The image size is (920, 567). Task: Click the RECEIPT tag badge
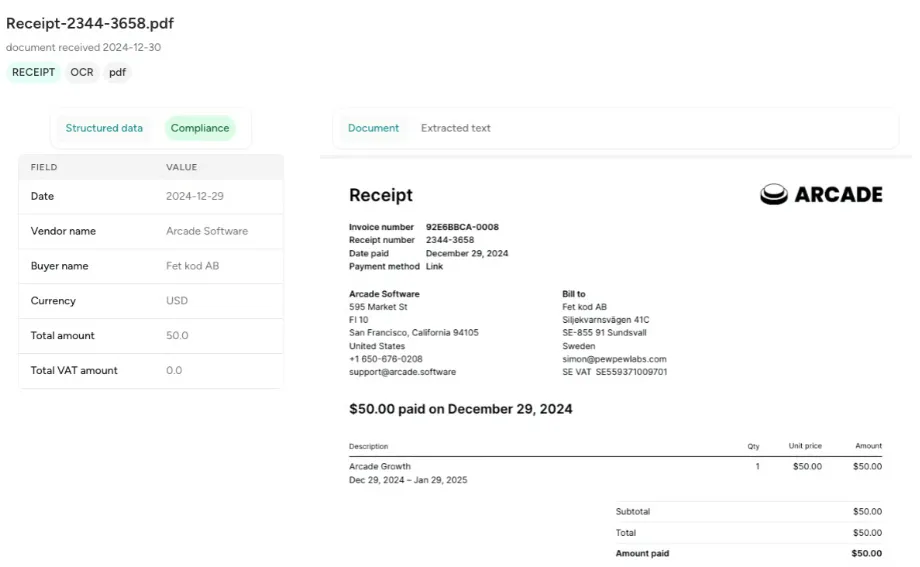click(x=33, y=72)
